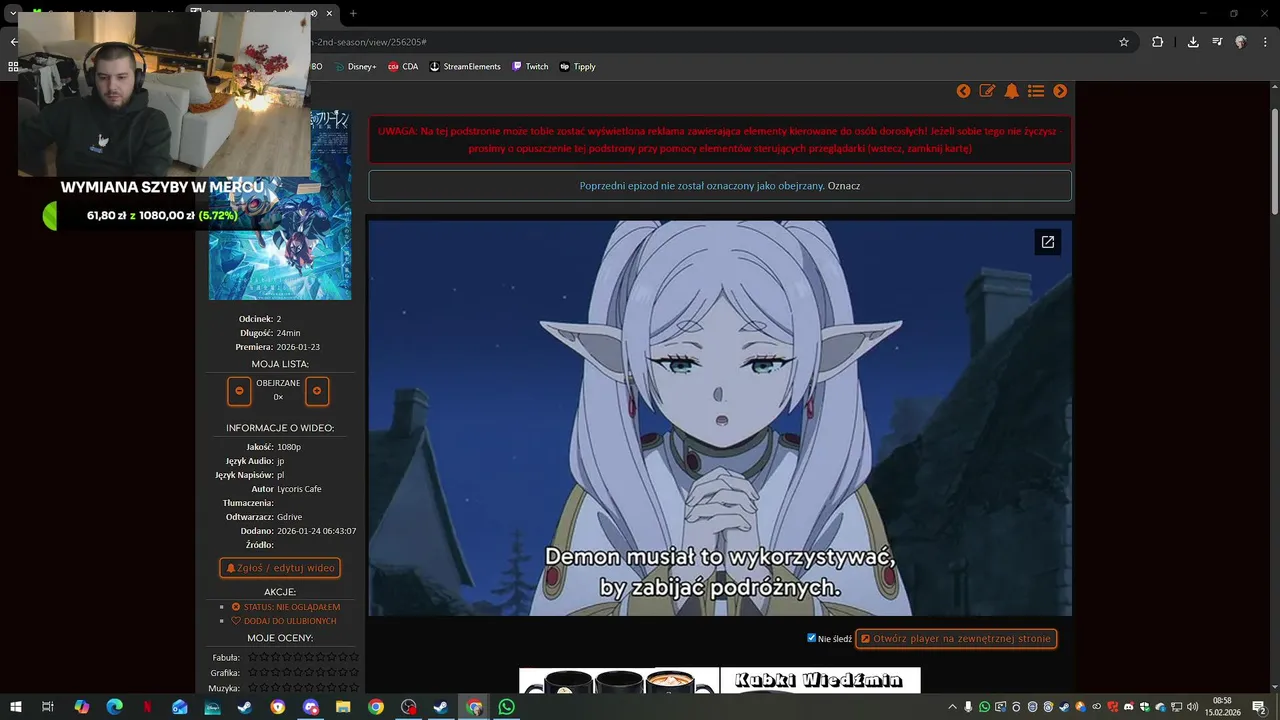Image resolution: width=1280 pixels, height=720 pixels.
Task: Open Twitch bookmark
Action: pyautogui.click(x=530, y=67)
